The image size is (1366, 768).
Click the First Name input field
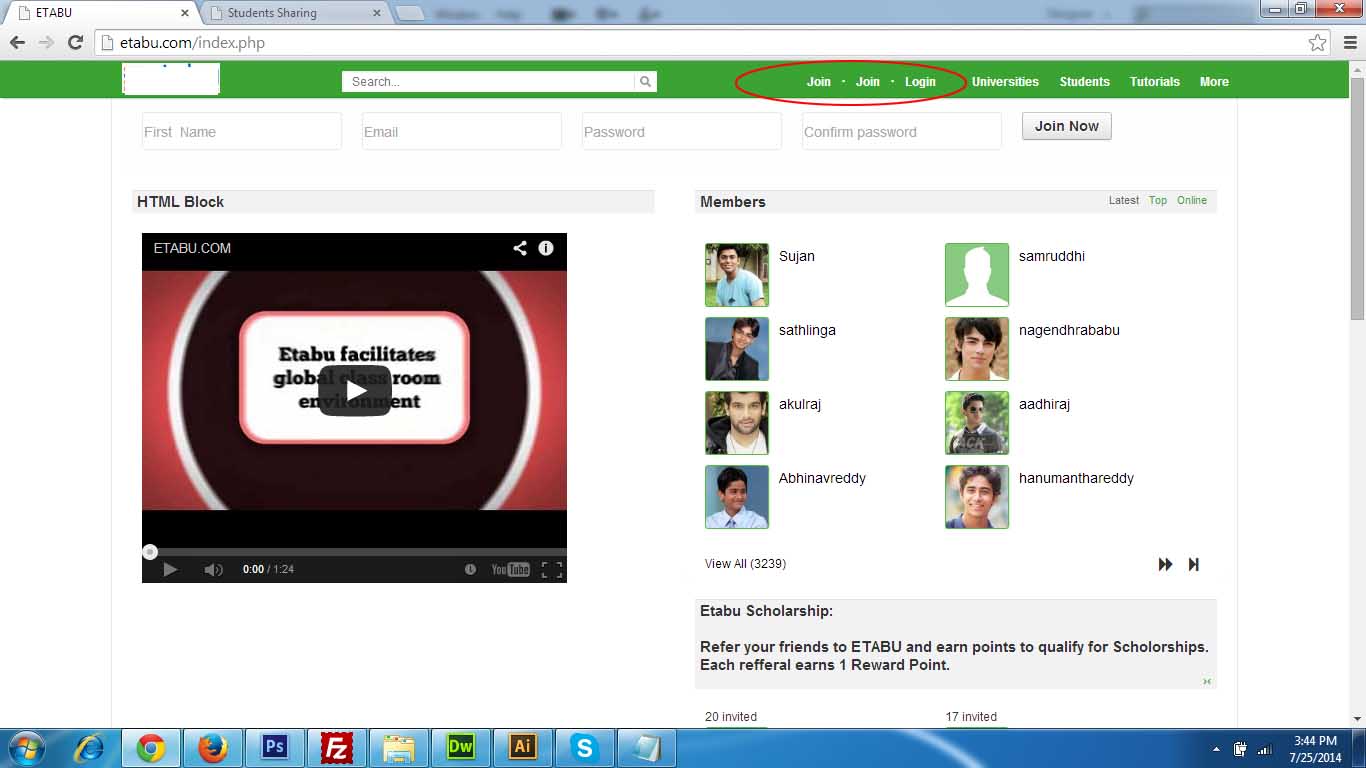point(242,132)
